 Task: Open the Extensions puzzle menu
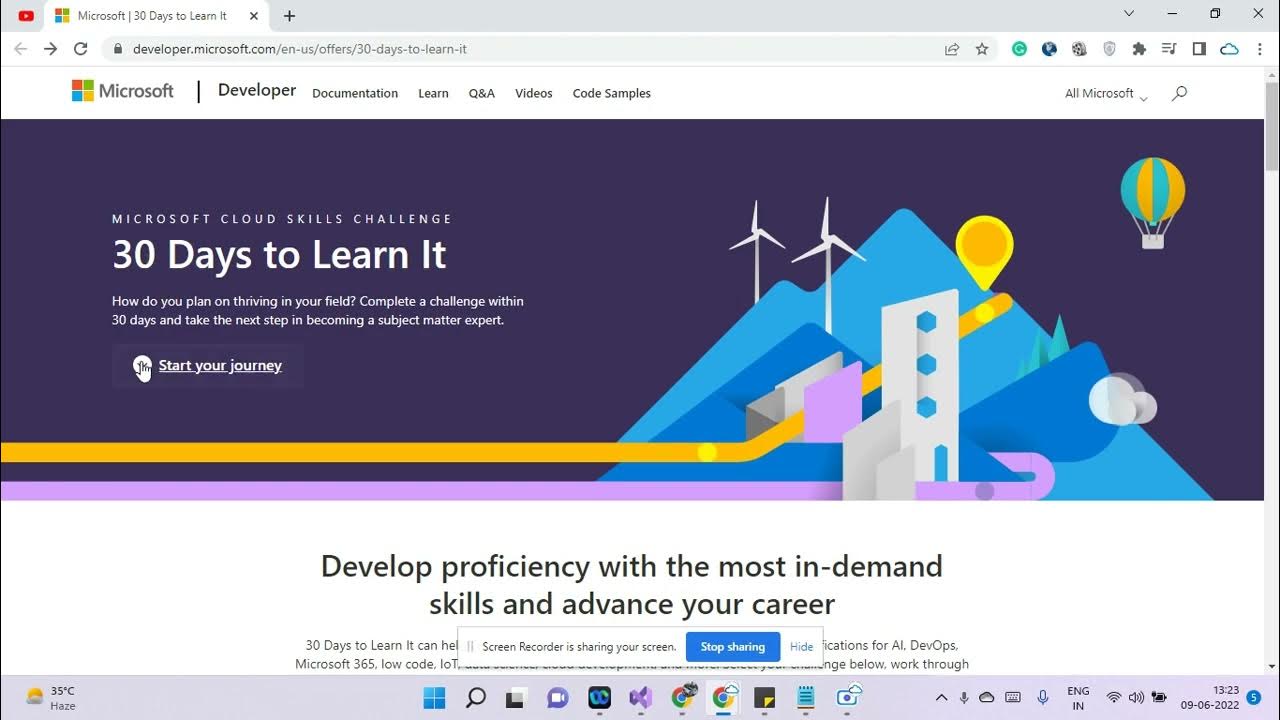click(x=1139, y=49)
